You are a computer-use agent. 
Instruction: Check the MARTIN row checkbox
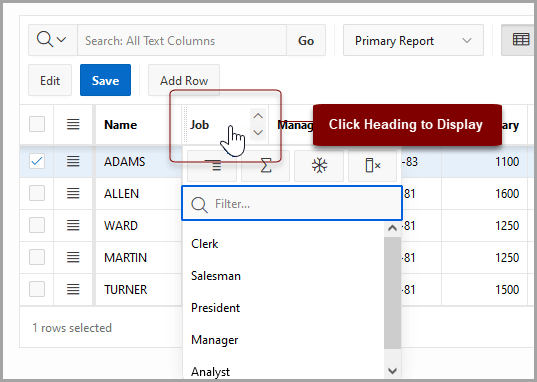tap(37, 257)
